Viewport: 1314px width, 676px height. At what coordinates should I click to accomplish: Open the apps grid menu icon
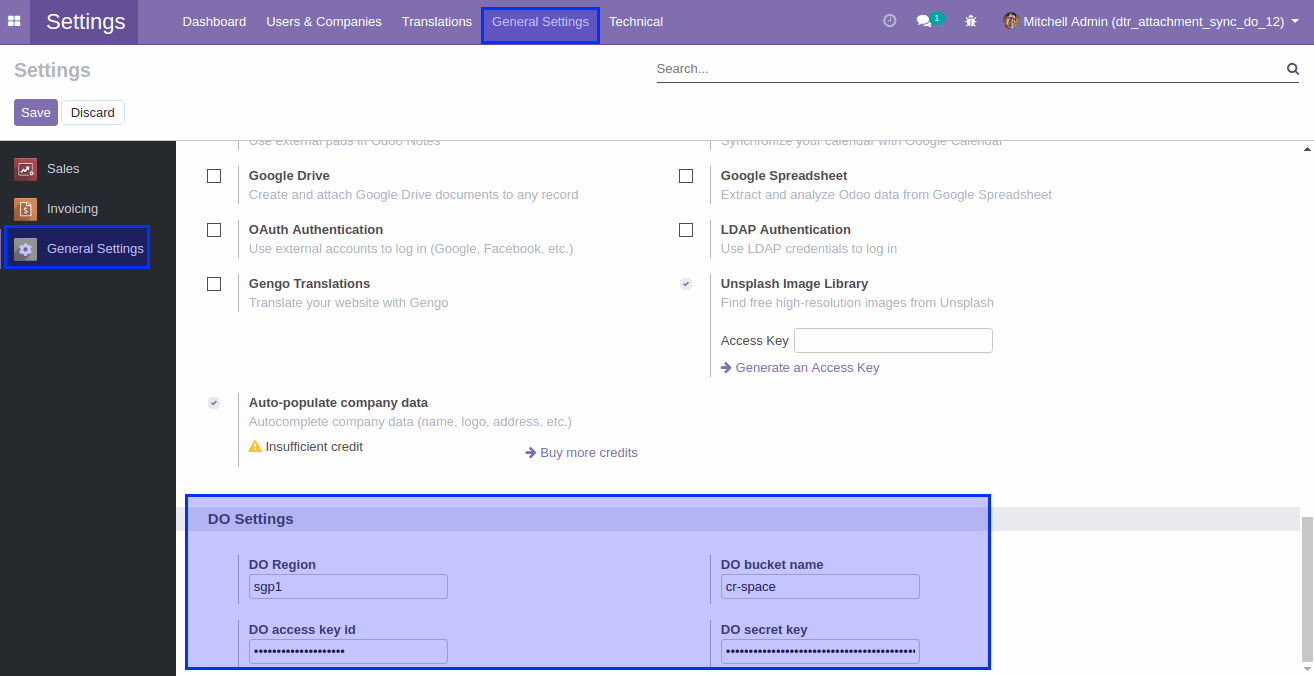pos(14,21)
